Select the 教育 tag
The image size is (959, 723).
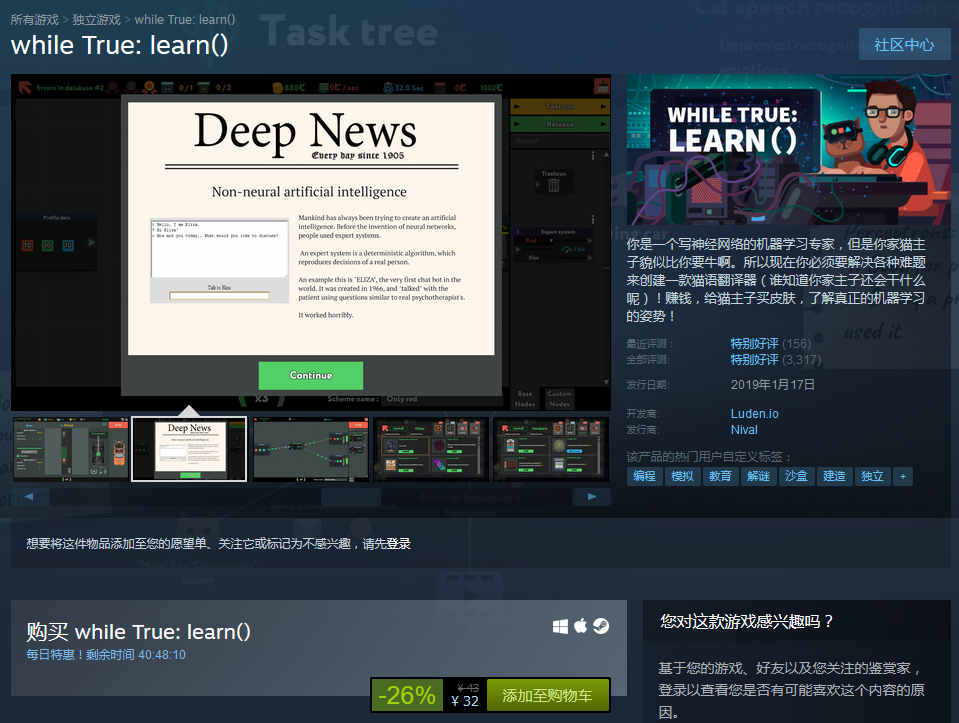click(720, 476)
